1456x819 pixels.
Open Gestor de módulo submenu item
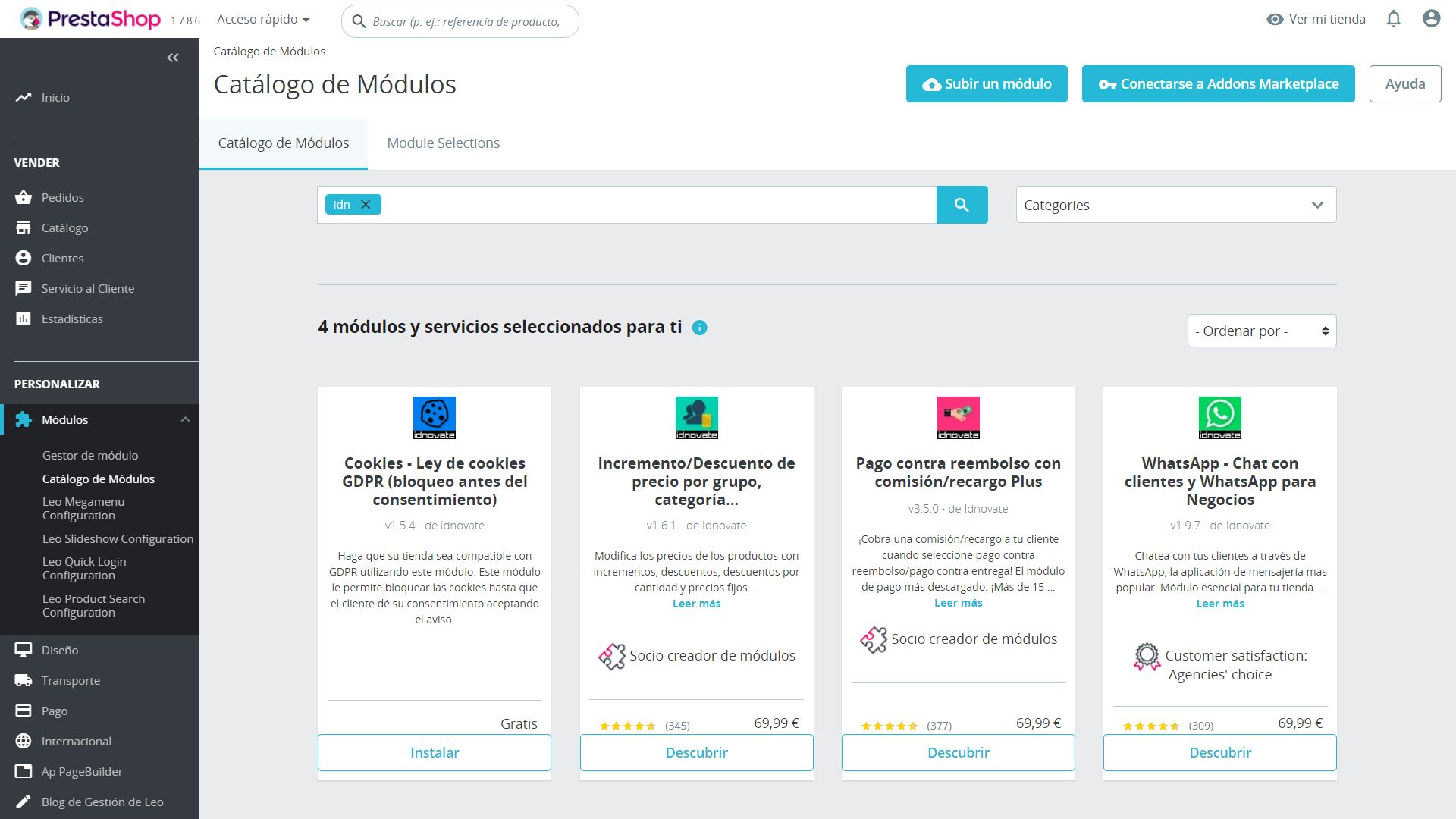pyautogui.click(x=90, y=455)
